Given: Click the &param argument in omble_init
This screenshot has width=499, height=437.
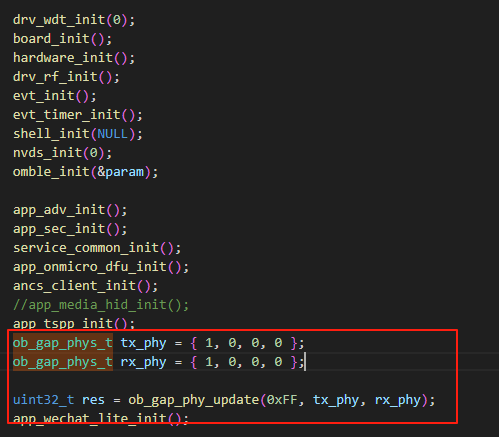Looking at the screenshot, I should point(120,172).
